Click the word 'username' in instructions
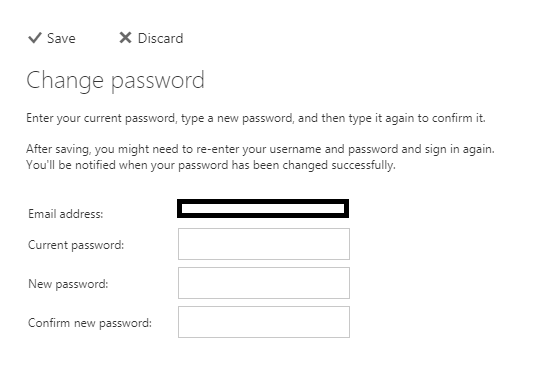Viewport: 554px width, 390px height. pos(295,149)
